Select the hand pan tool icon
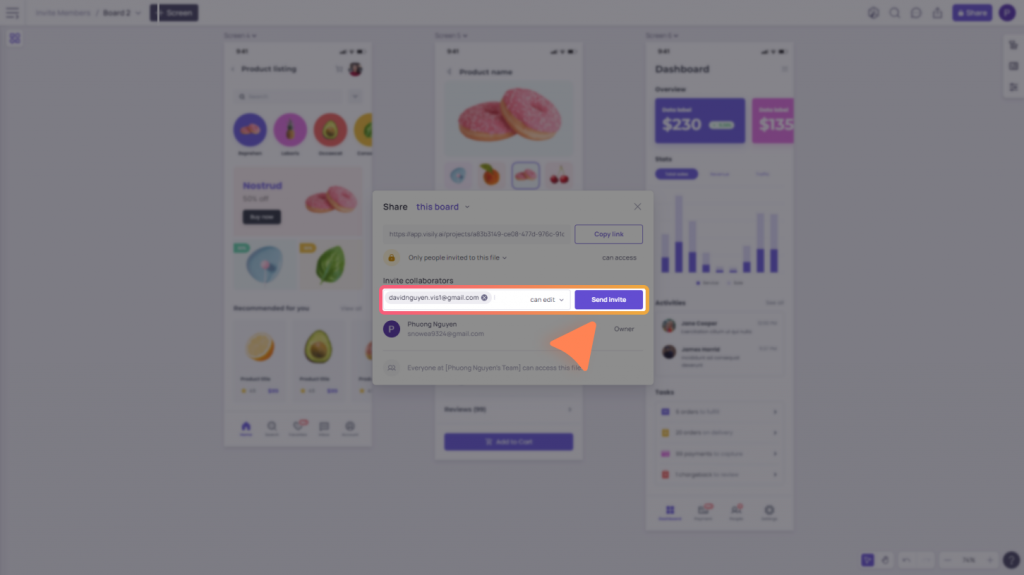The image size is (1024, 575). (x=885, y=560)
